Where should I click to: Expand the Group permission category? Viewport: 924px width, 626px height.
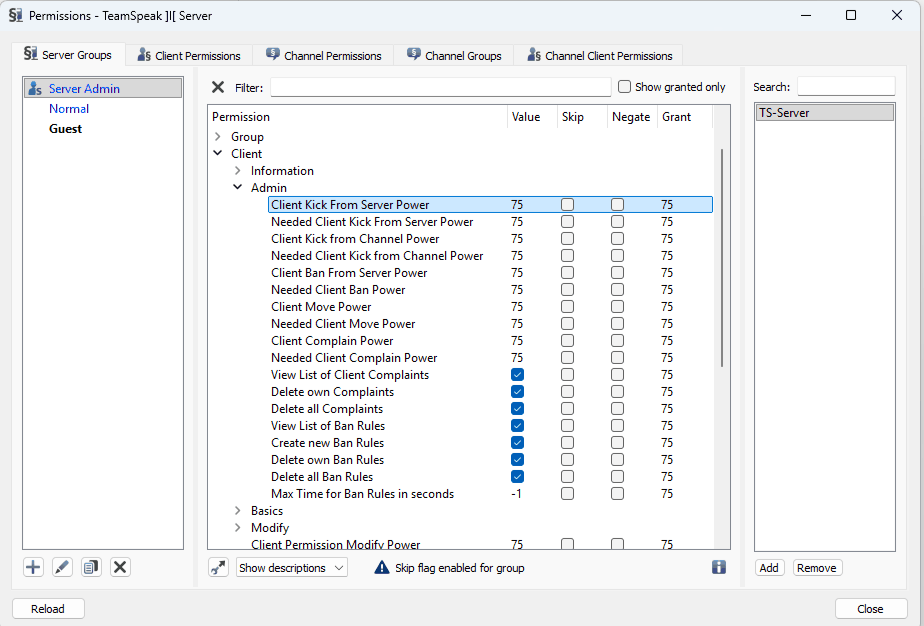[218, 137]
